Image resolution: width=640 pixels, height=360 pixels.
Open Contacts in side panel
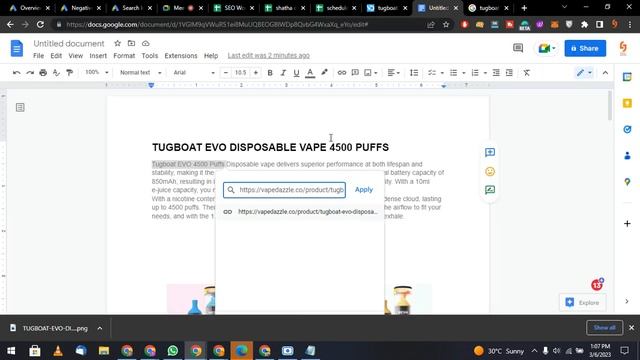pos(627,156)
